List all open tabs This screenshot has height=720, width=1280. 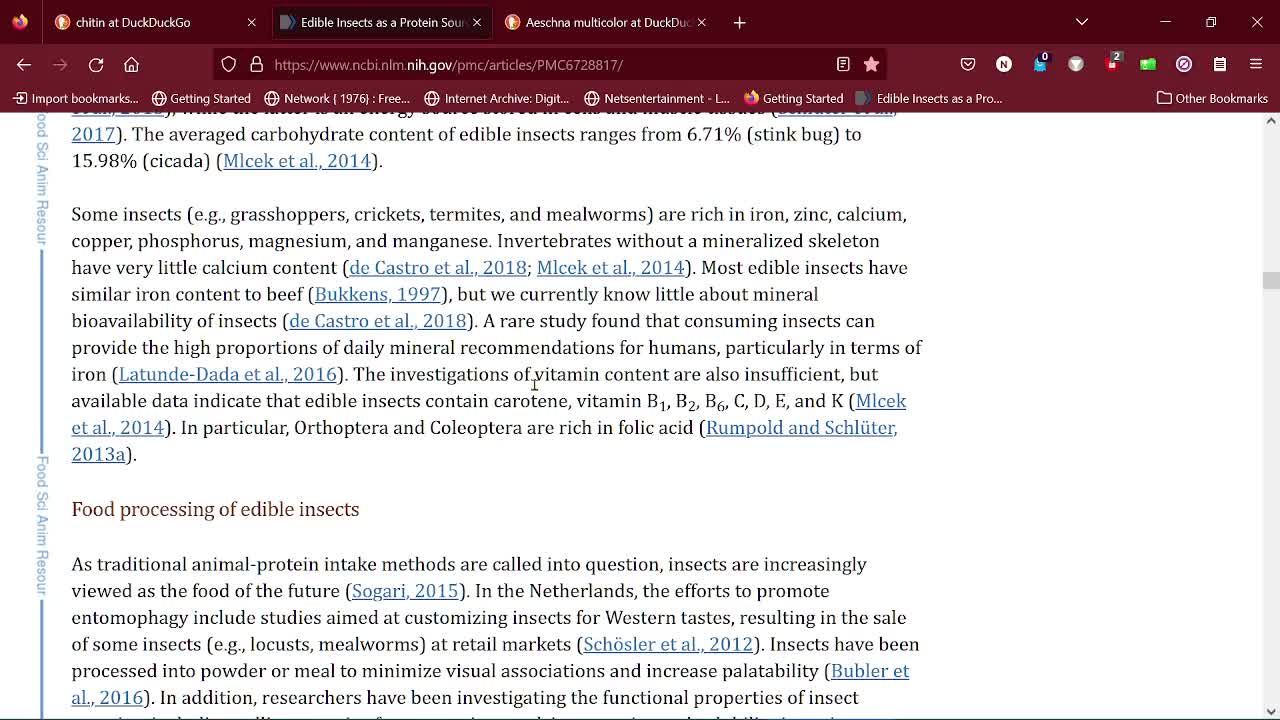click(x=1082, y=22)
